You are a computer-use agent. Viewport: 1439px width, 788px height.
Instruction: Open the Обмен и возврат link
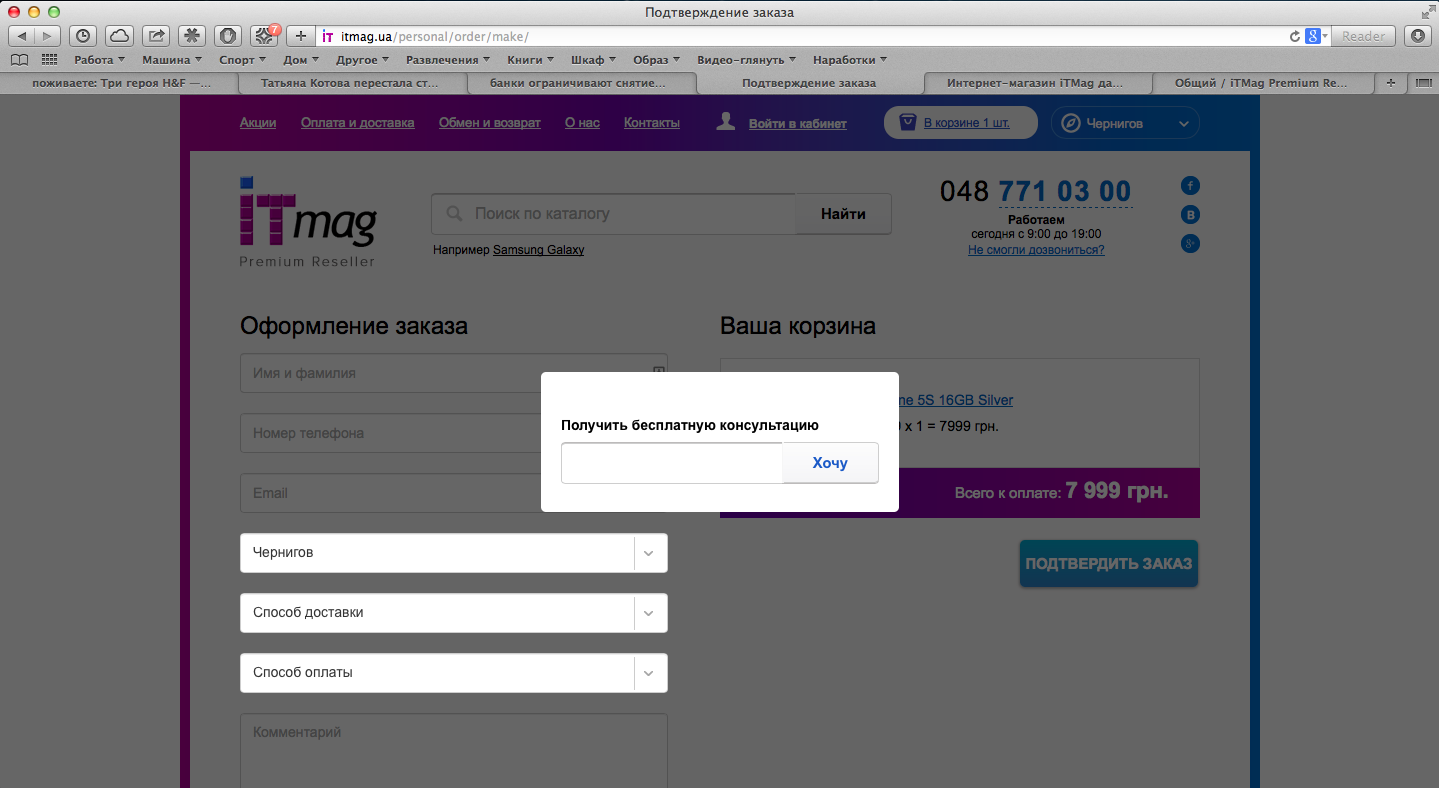[x=490, y=123]
